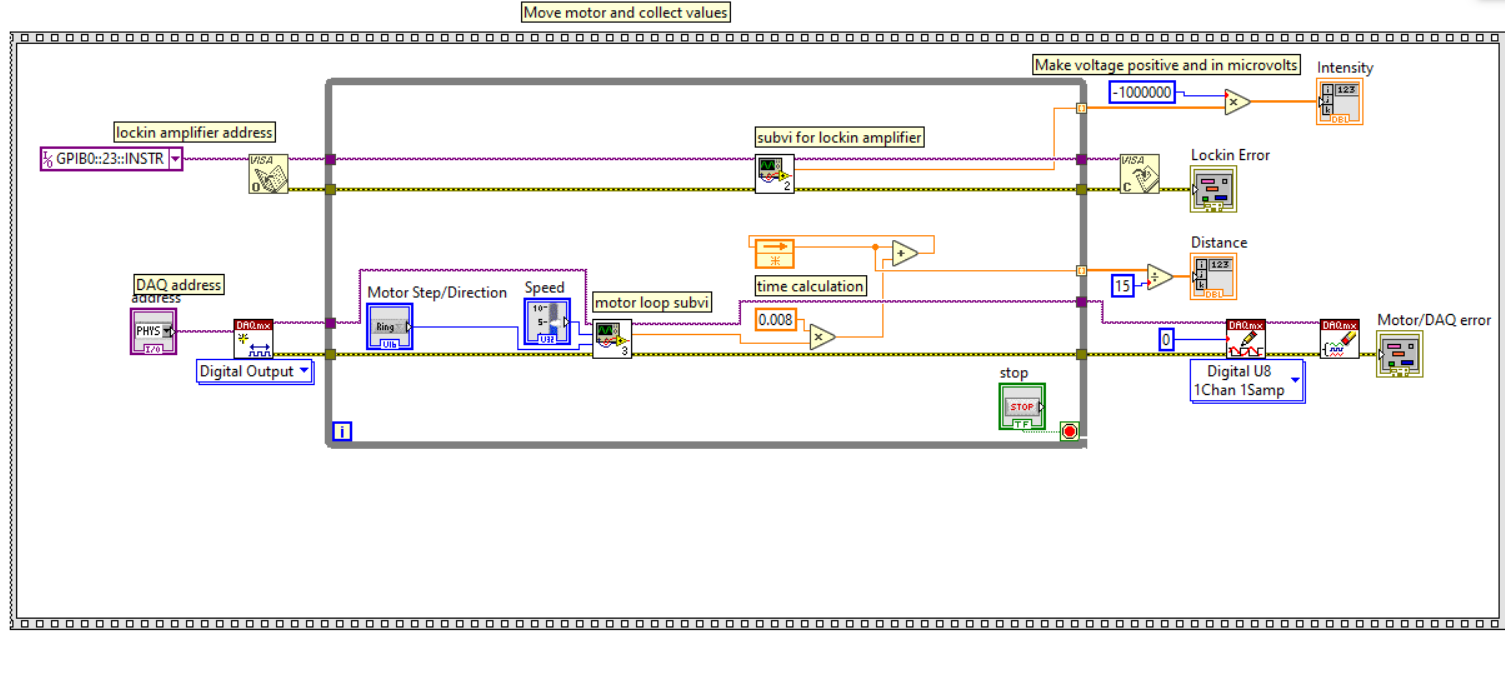Click the VISA Close node icon

tap(1140, 174)
